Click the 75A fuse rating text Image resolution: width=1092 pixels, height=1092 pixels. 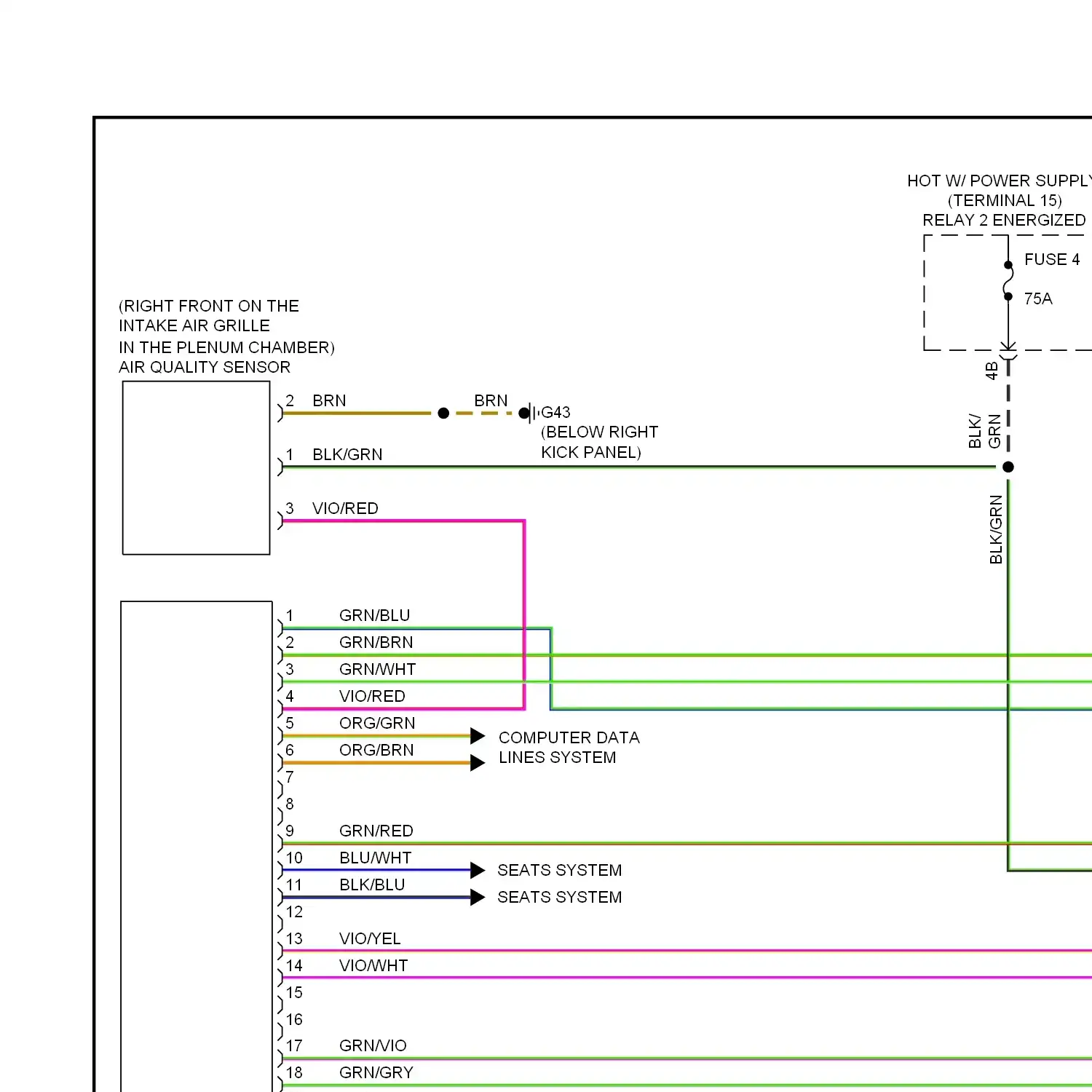[1038, 298]
